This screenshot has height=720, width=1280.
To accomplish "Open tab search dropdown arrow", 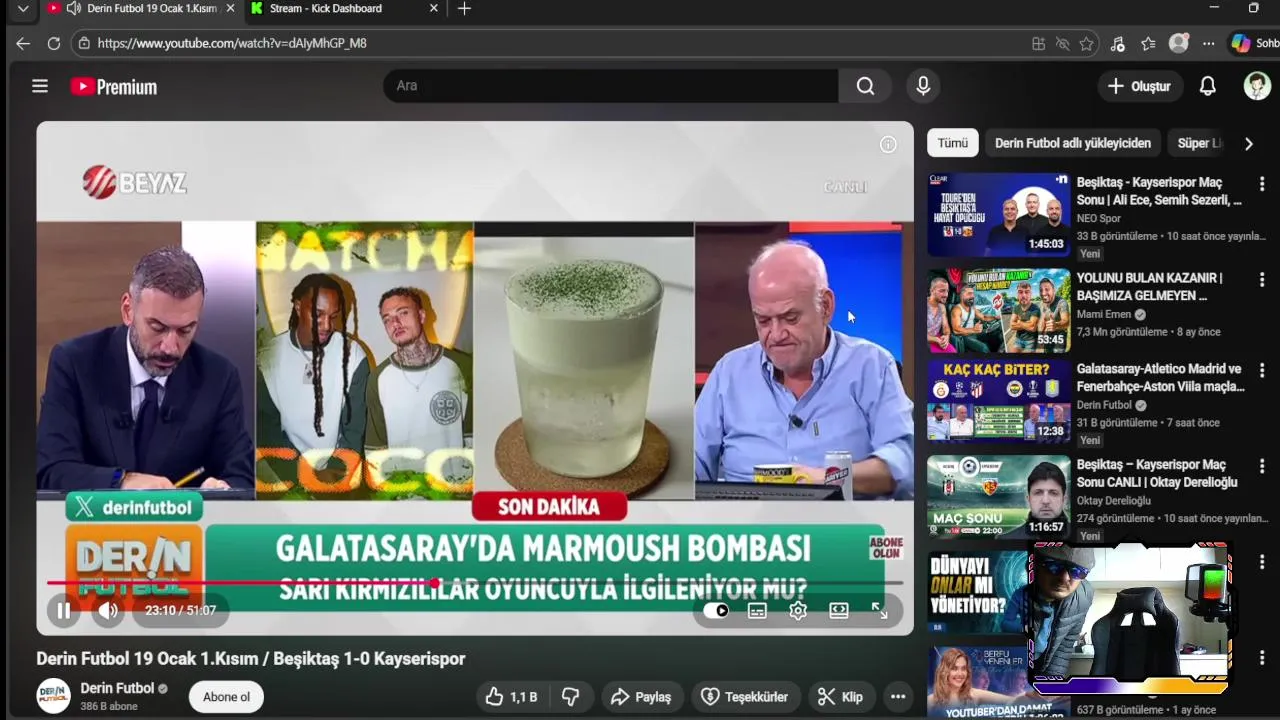I will 23,9.
